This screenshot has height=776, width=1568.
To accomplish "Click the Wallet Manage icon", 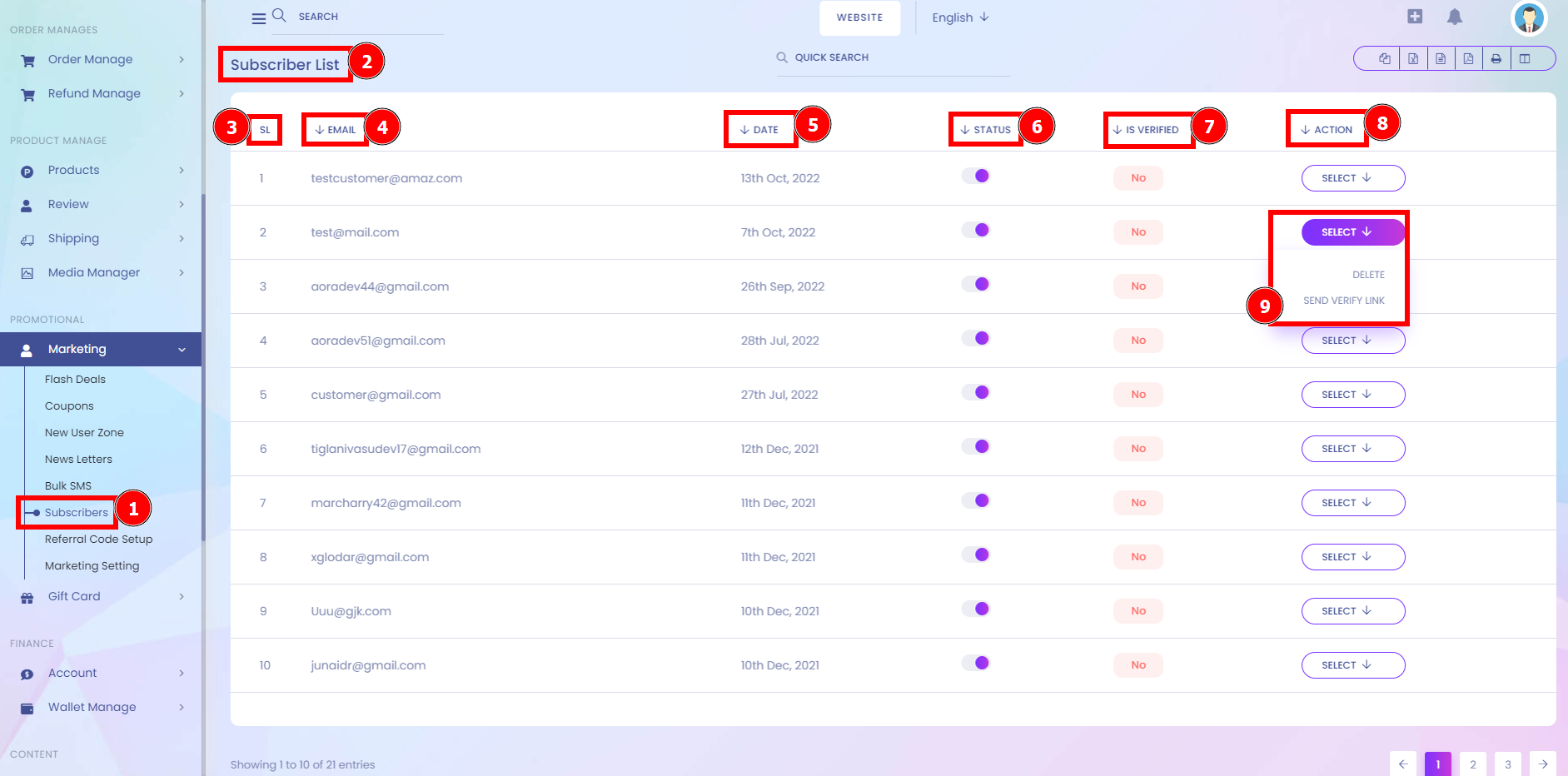I will [x=27, y=709].
